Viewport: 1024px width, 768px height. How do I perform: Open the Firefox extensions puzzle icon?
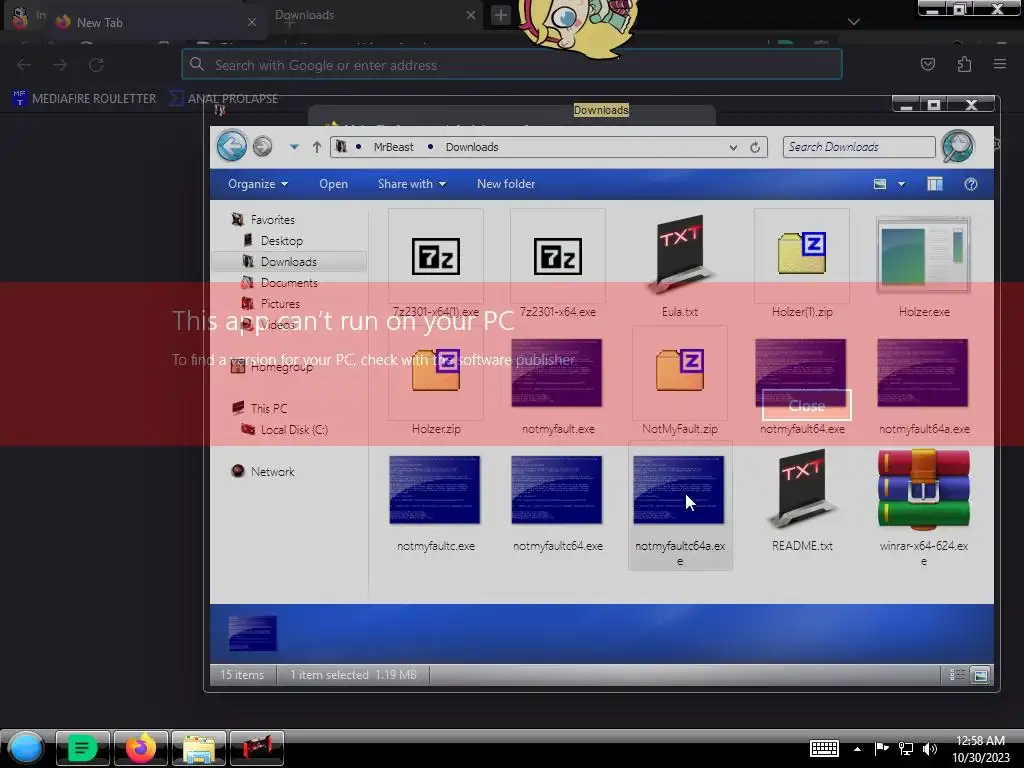point(964,64)
